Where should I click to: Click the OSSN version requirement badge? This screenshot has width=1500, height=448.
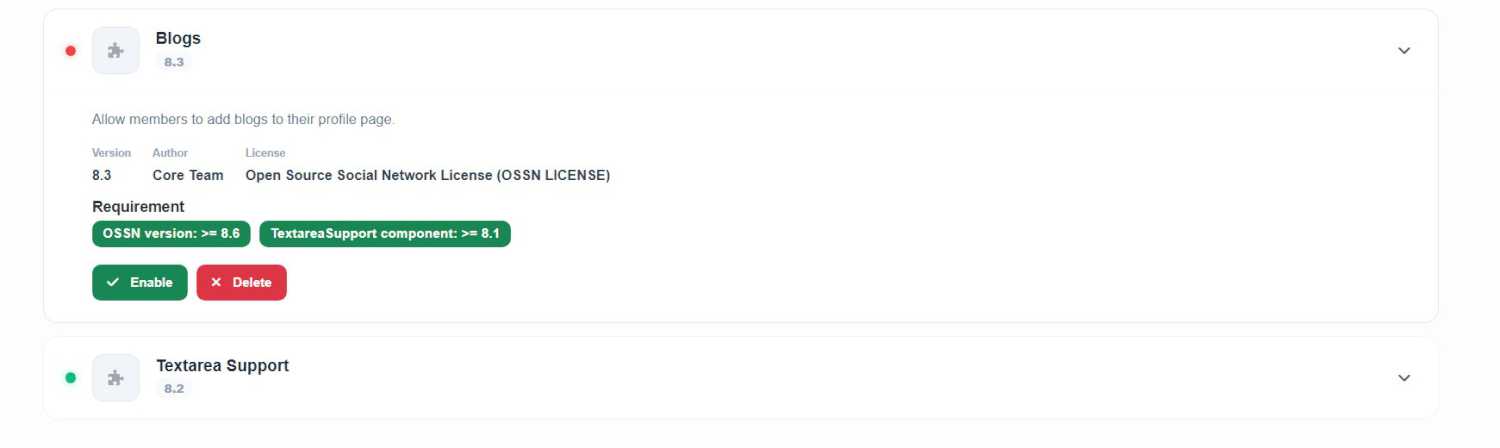171,234
